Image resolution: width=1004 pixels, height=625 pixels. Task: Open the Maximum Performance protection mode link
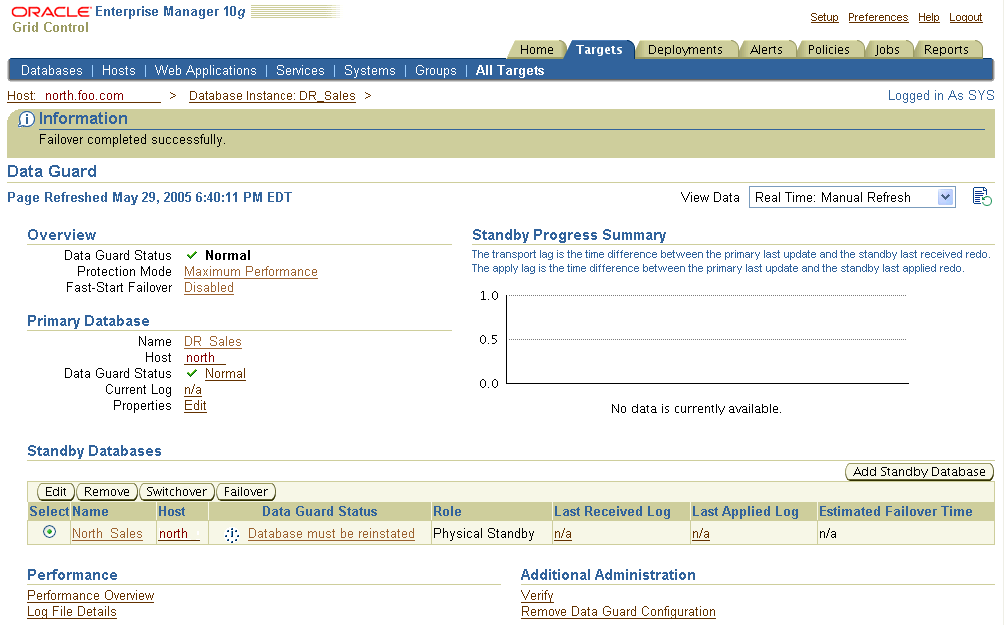[x=250, y=271]
